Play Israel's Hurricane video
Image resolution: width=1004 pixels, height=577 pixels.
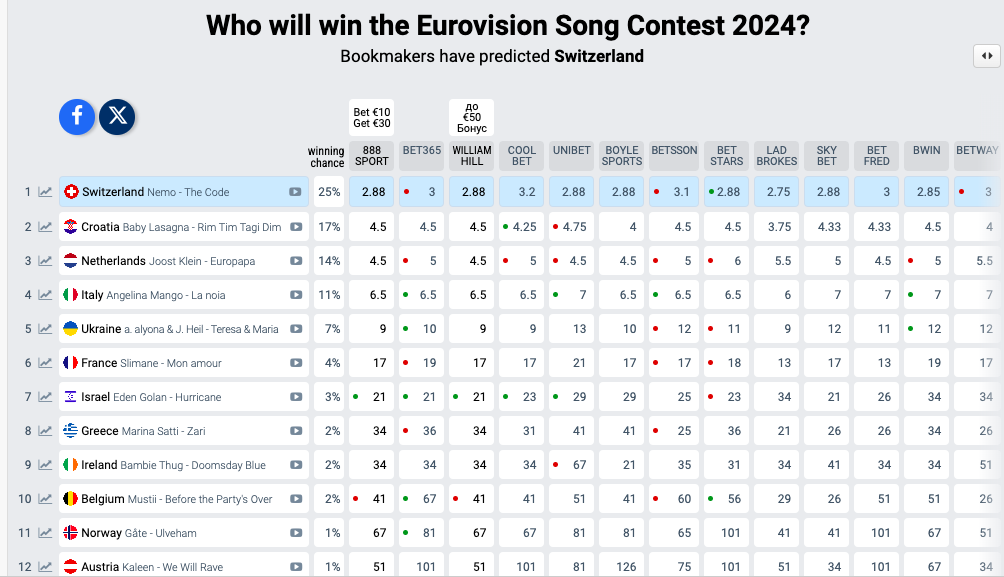point(296,397)
